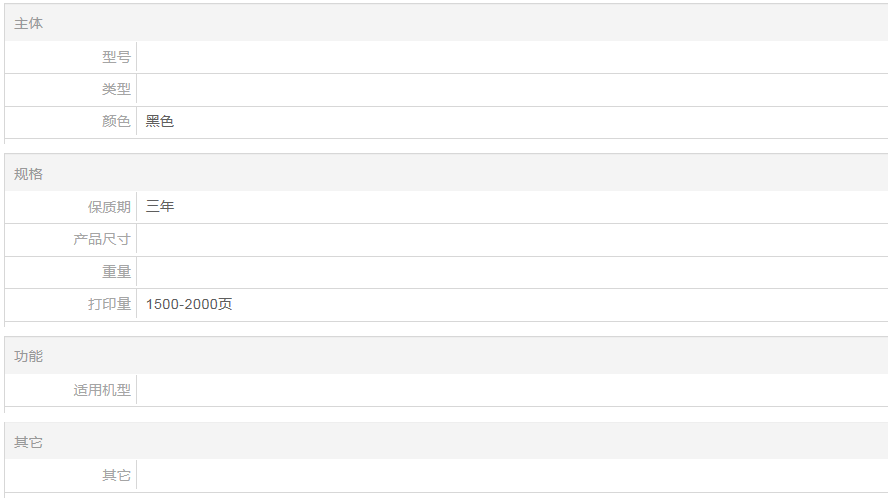Select the 产品尺寸 row label
Screen dimensions: 893x498
point(102,240)
